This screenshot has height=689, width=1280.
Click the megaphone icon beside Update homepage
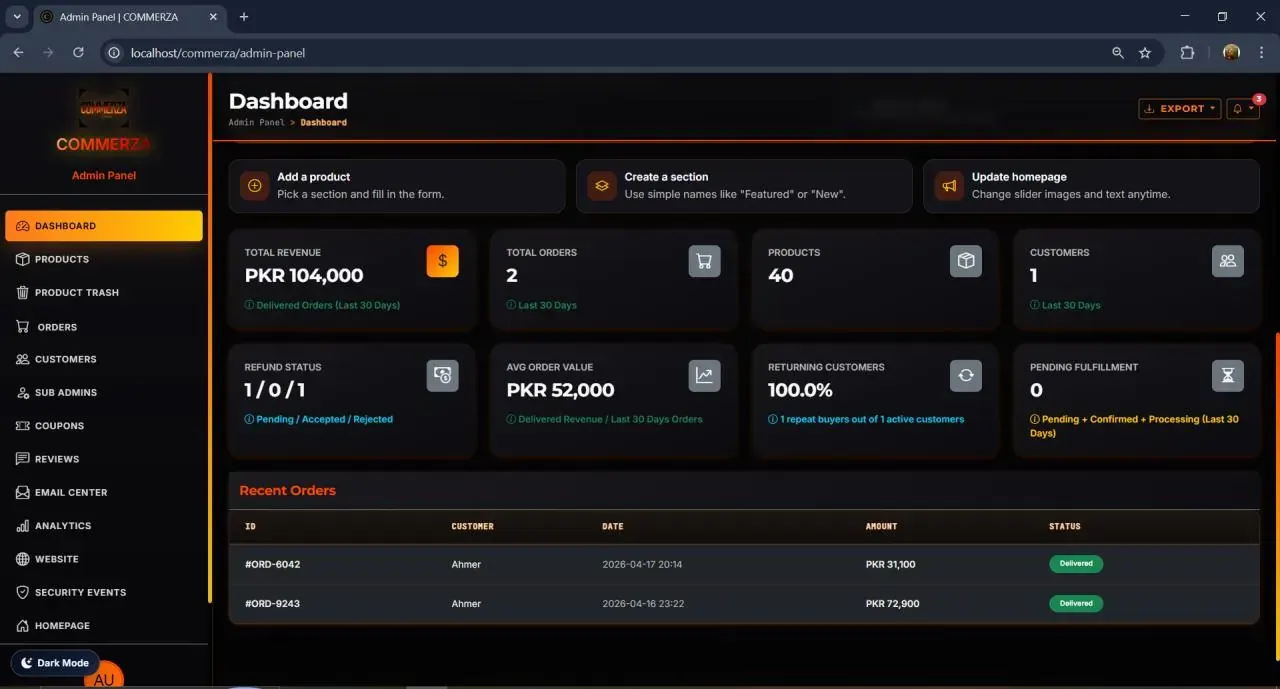pos(949,185)
